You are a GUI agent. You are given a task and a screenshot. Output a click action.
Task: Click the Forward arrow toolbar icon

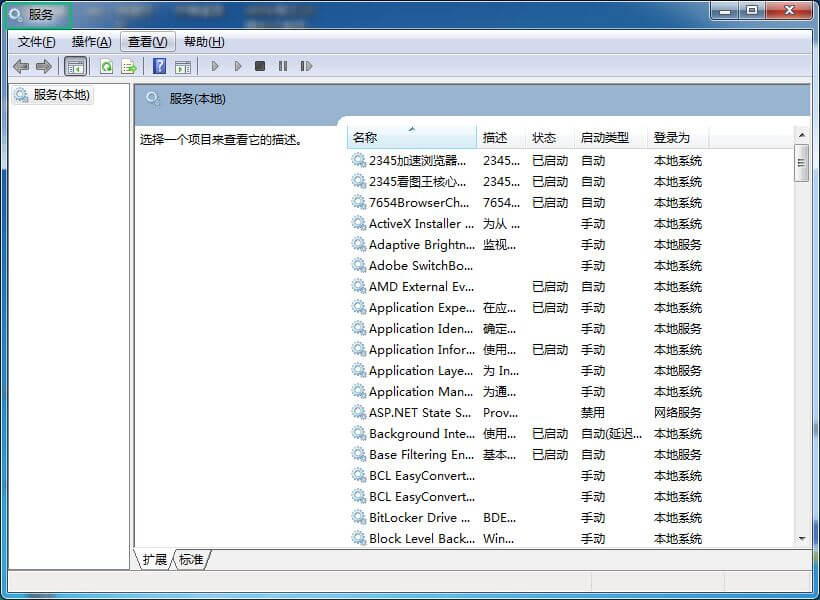[43, 67]
